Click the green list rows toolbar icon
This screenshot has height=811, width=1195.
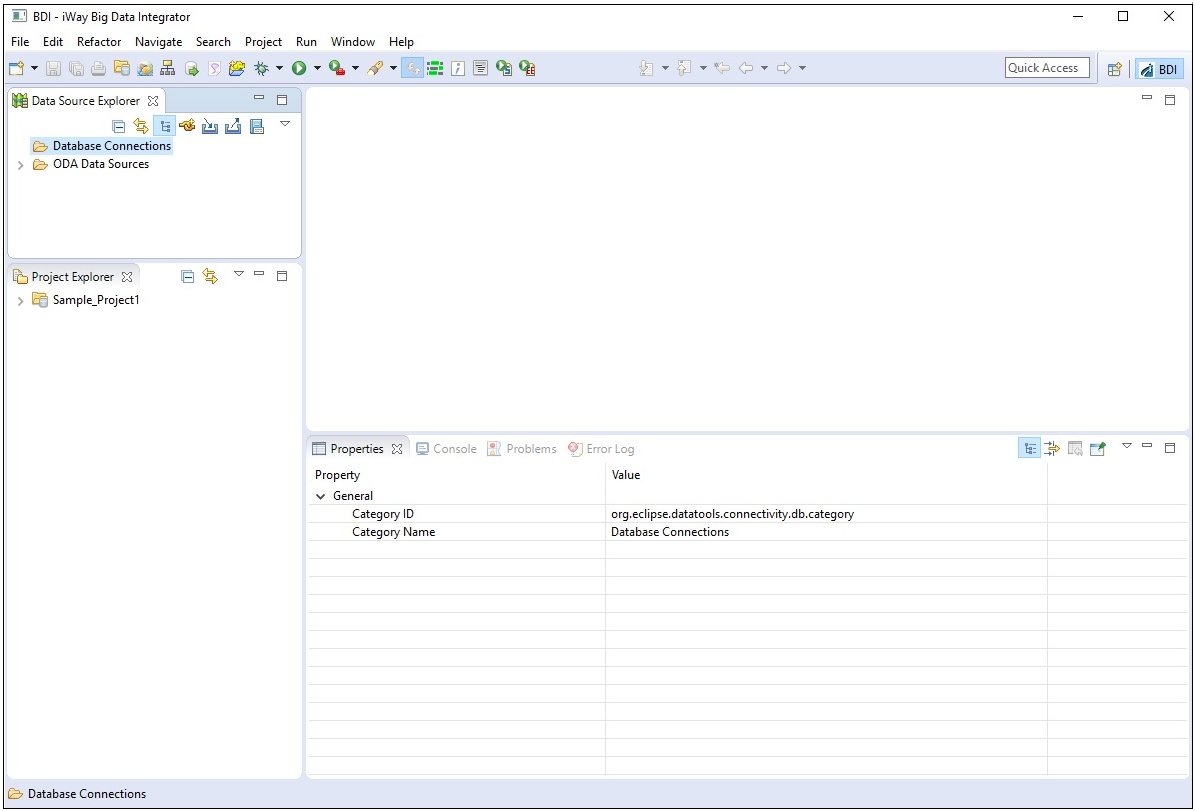[x=435, y=69]
